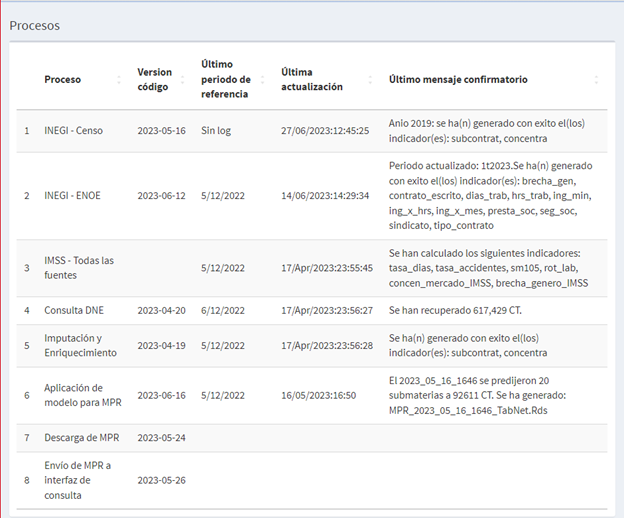The width and height of the screenshot is (624, 518).
Task: Click update timestamp 16/05/2023:16:50
Action: point(318,395)
